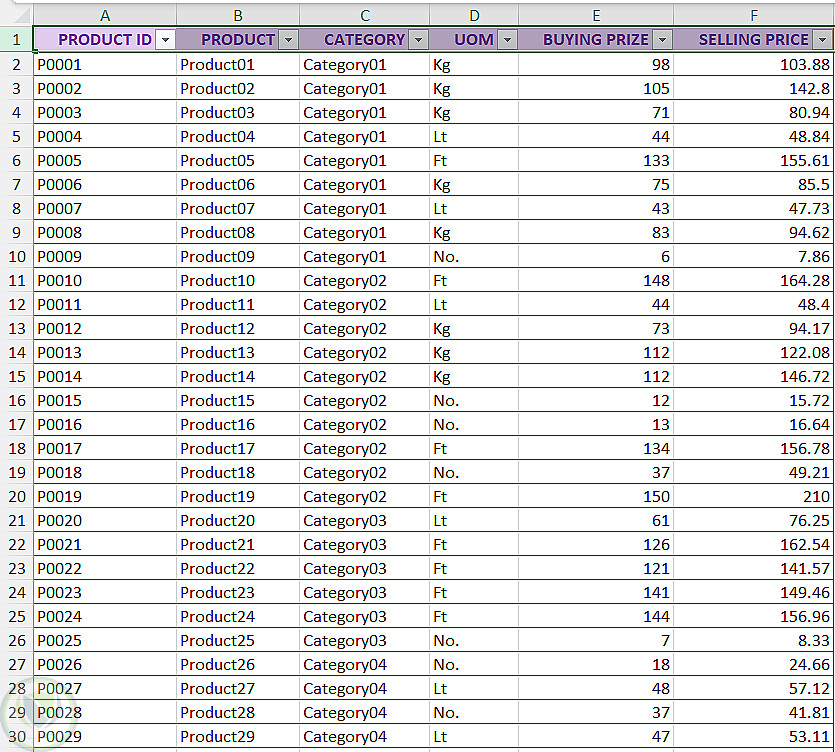The height and width of the screenshot is (752, 835).
Task: Select cell containing P0015
Action: coord(105,400)
